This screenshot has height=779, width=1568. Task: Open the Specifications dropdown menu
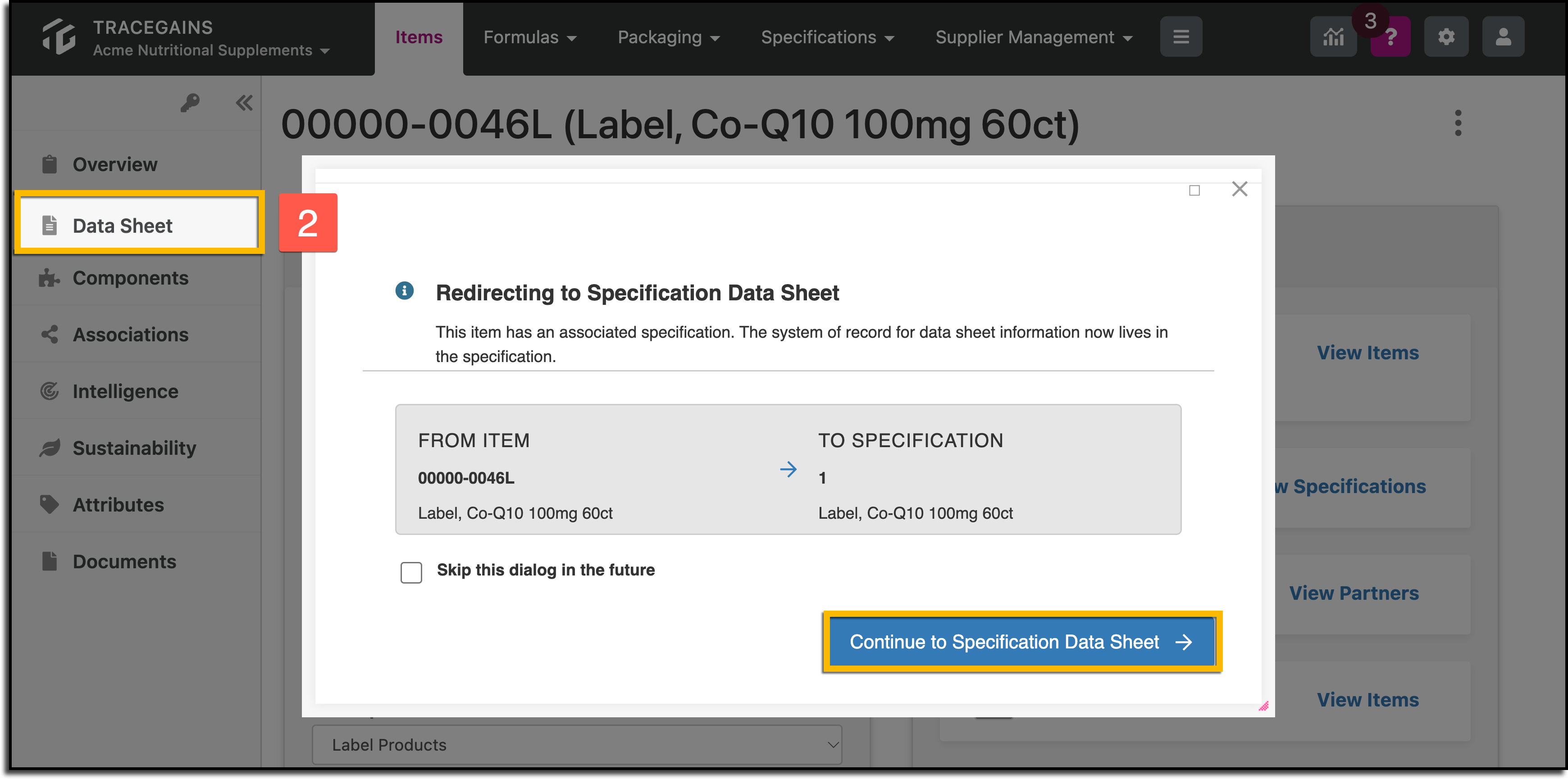(827, 37)
